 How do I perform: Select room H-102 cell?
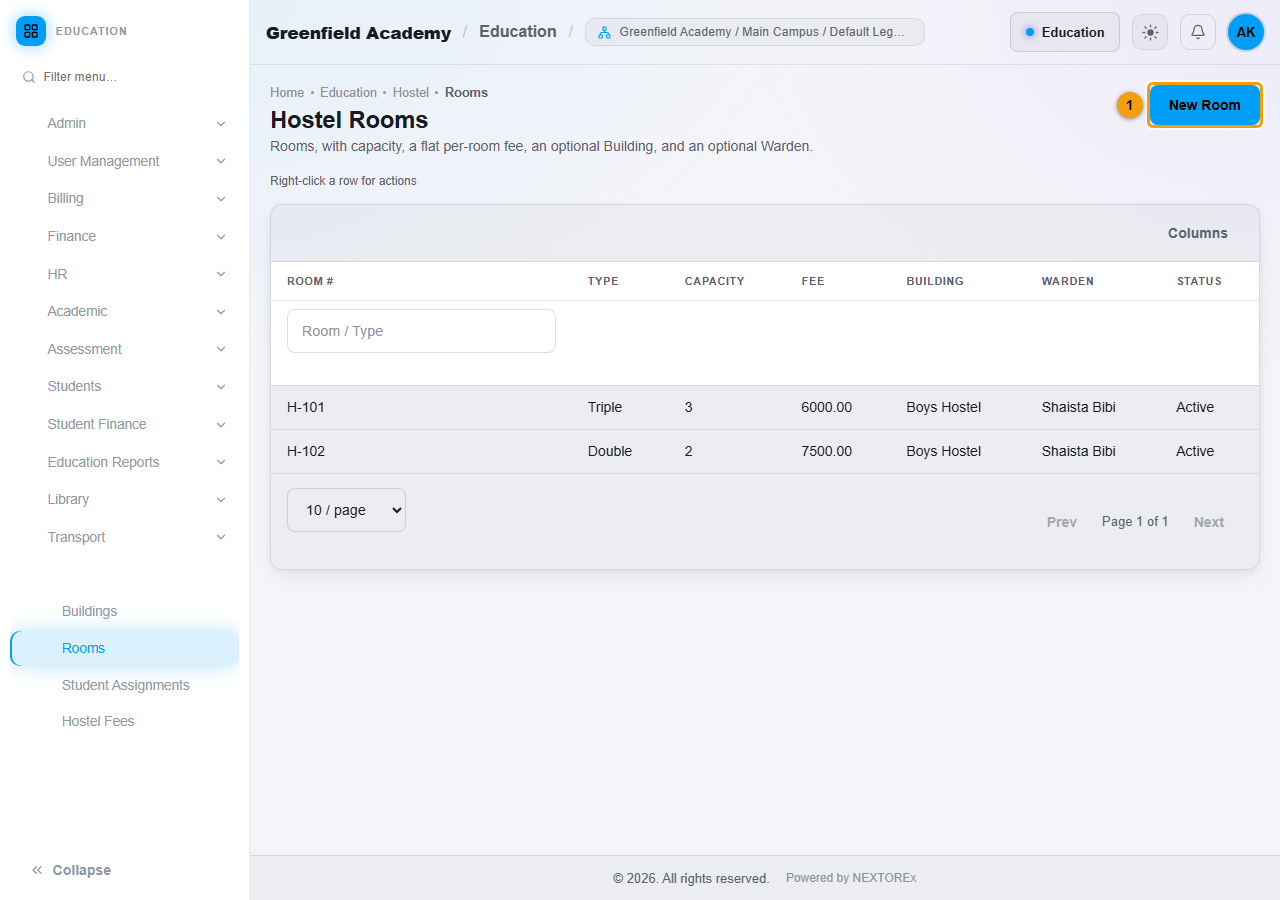click(306, 451)
